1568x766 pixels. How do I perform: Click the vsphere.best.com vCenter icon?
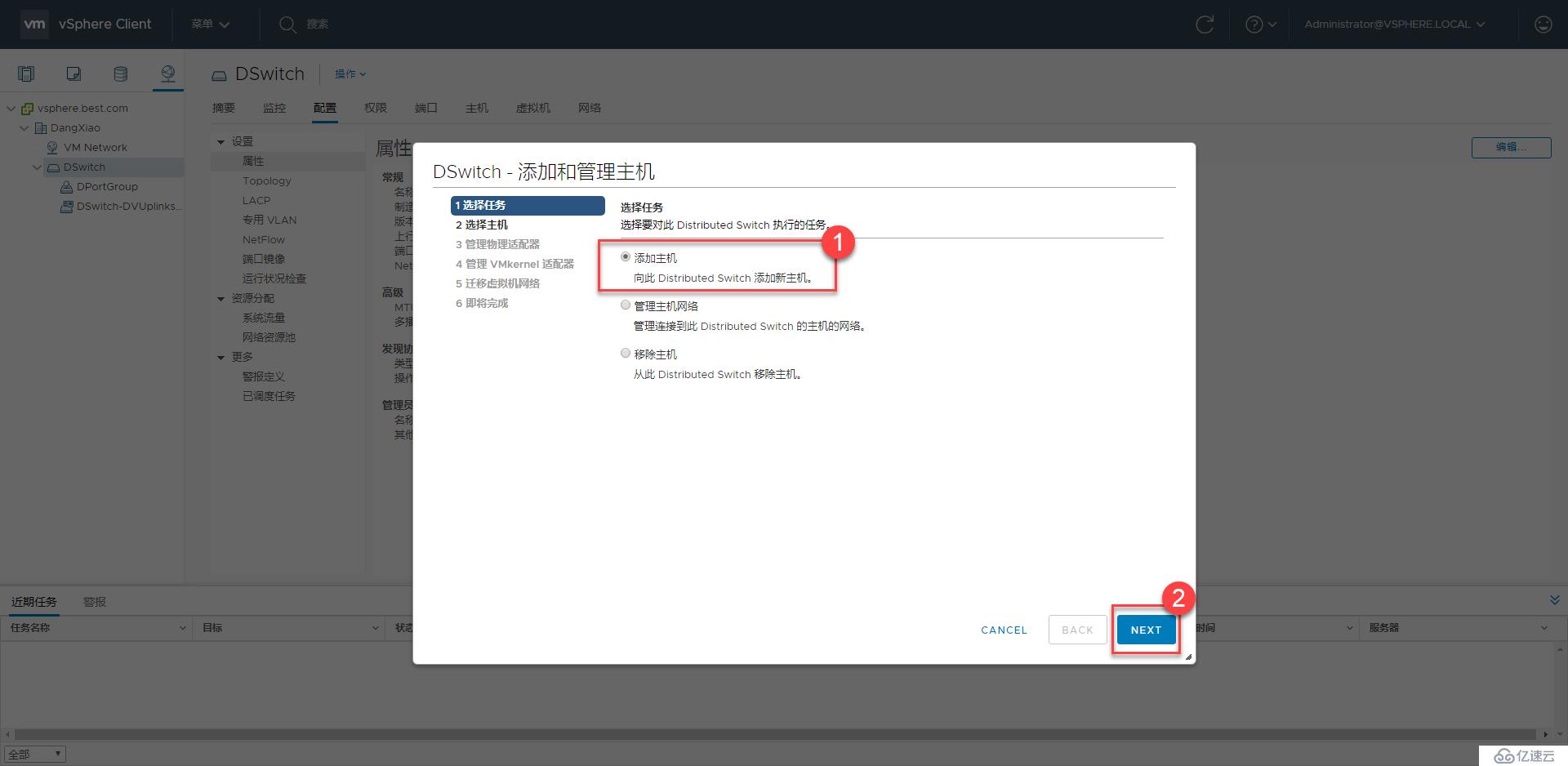(x=28, y=108)
